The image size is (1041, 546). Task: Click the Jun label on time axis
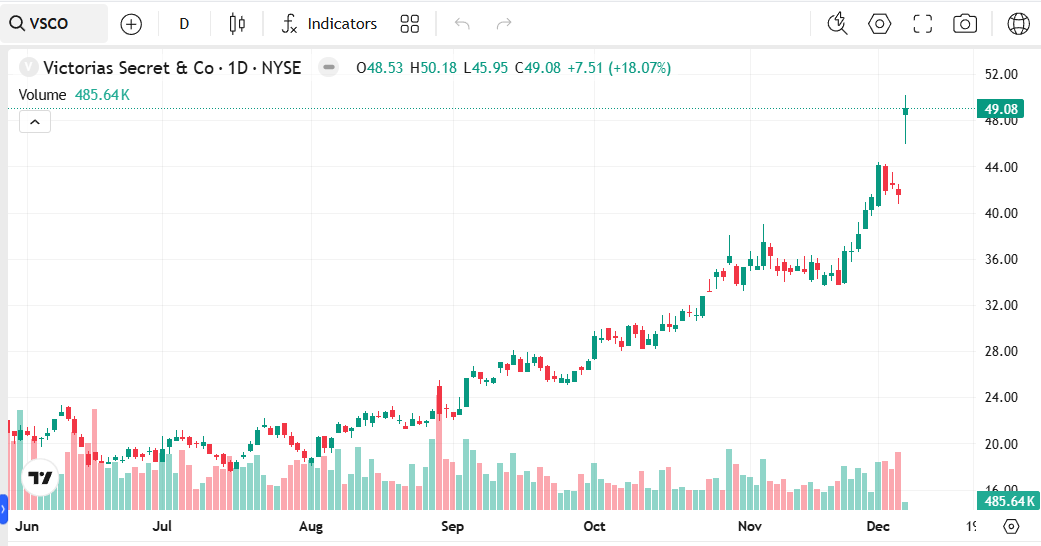pyautogui.click(x=27, y=527)
